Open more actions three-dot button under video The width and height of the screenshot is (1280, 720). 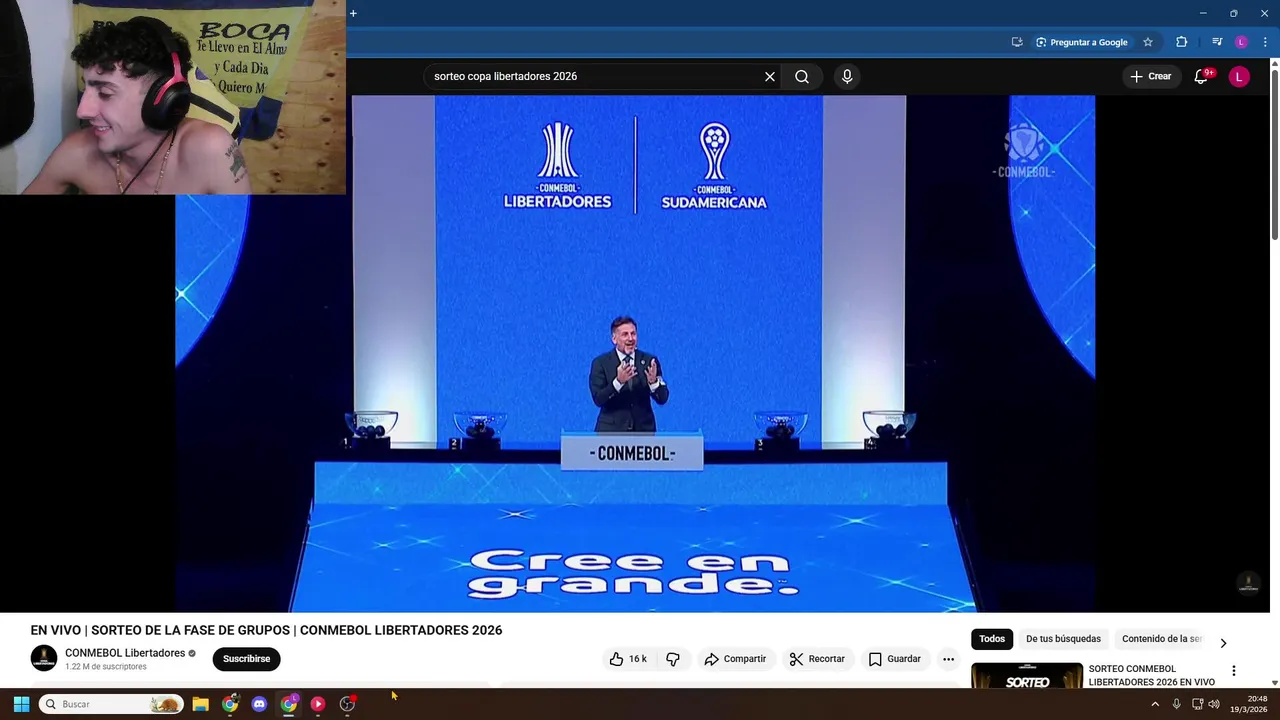click(948, 659)
